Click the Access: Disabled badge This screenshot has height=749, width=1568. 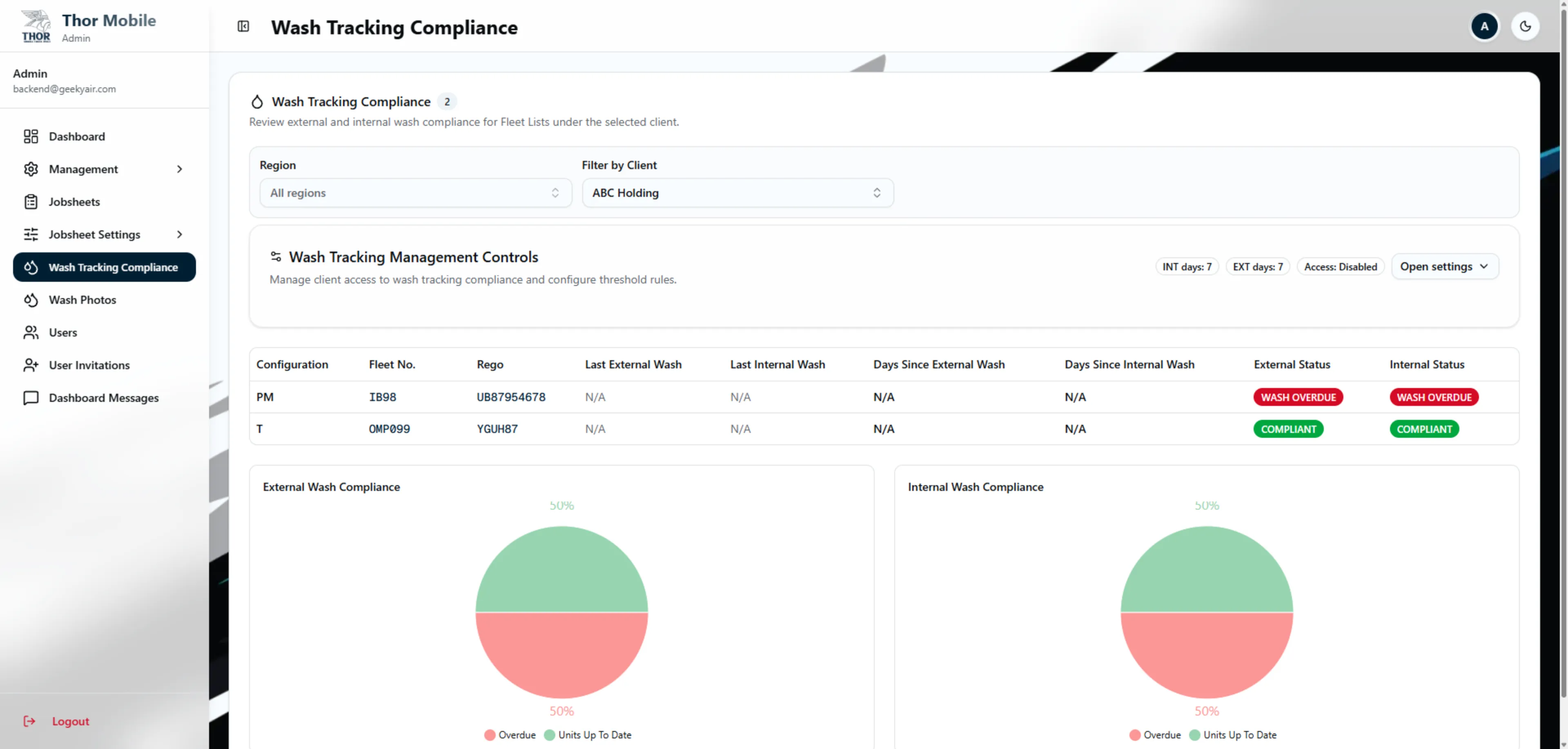1340,267
